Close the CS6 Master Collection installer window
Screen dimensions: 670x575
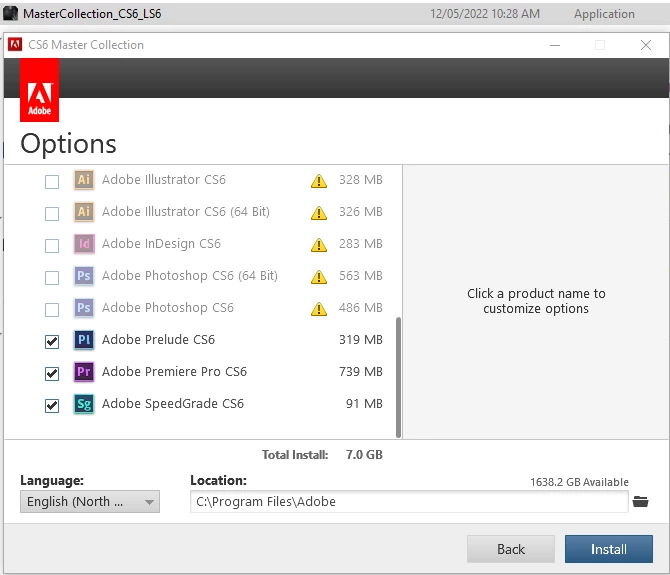[646, 45]
